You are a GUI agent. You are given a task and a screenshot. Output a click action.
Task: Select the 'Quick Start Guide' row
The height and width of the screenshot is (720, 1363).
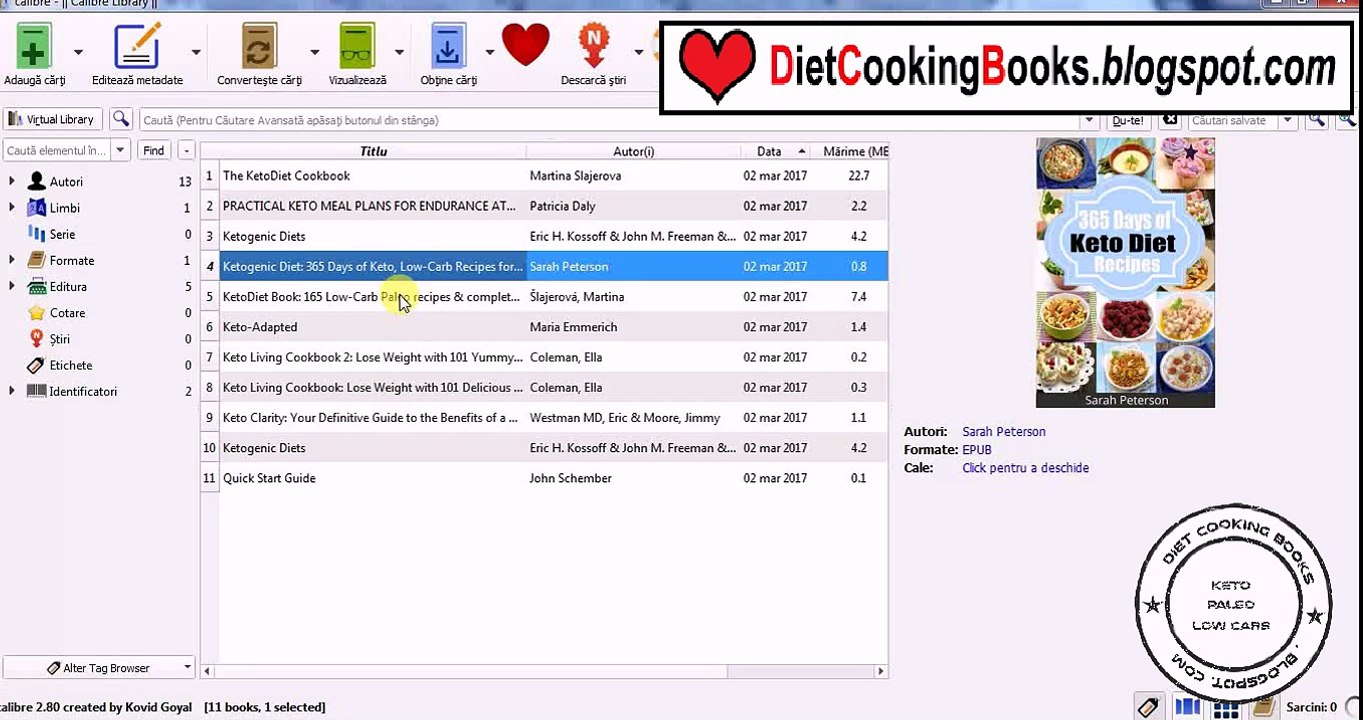[544, 478]
